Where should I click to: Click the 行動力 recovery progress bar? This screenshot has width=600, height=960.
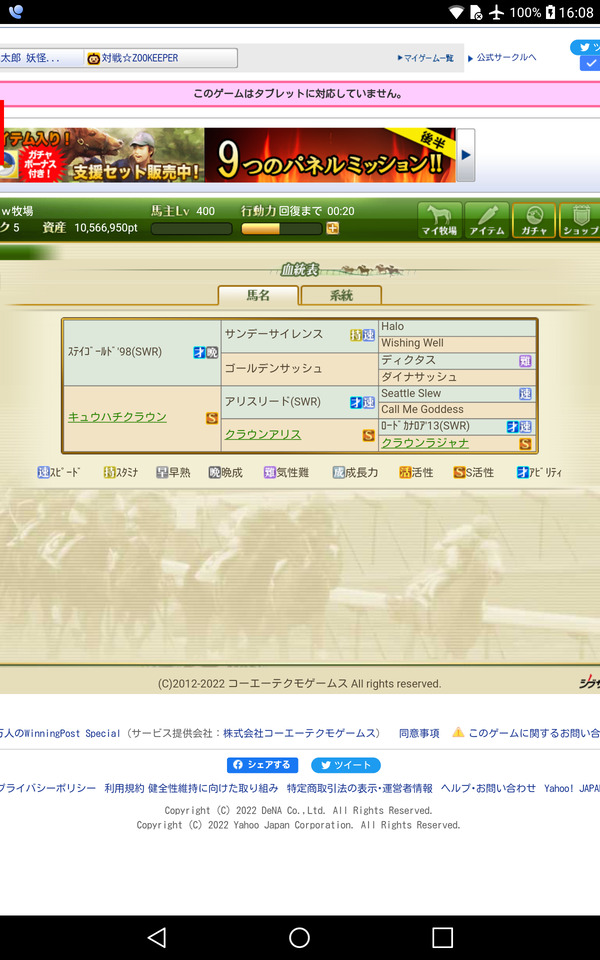[282, 228]
